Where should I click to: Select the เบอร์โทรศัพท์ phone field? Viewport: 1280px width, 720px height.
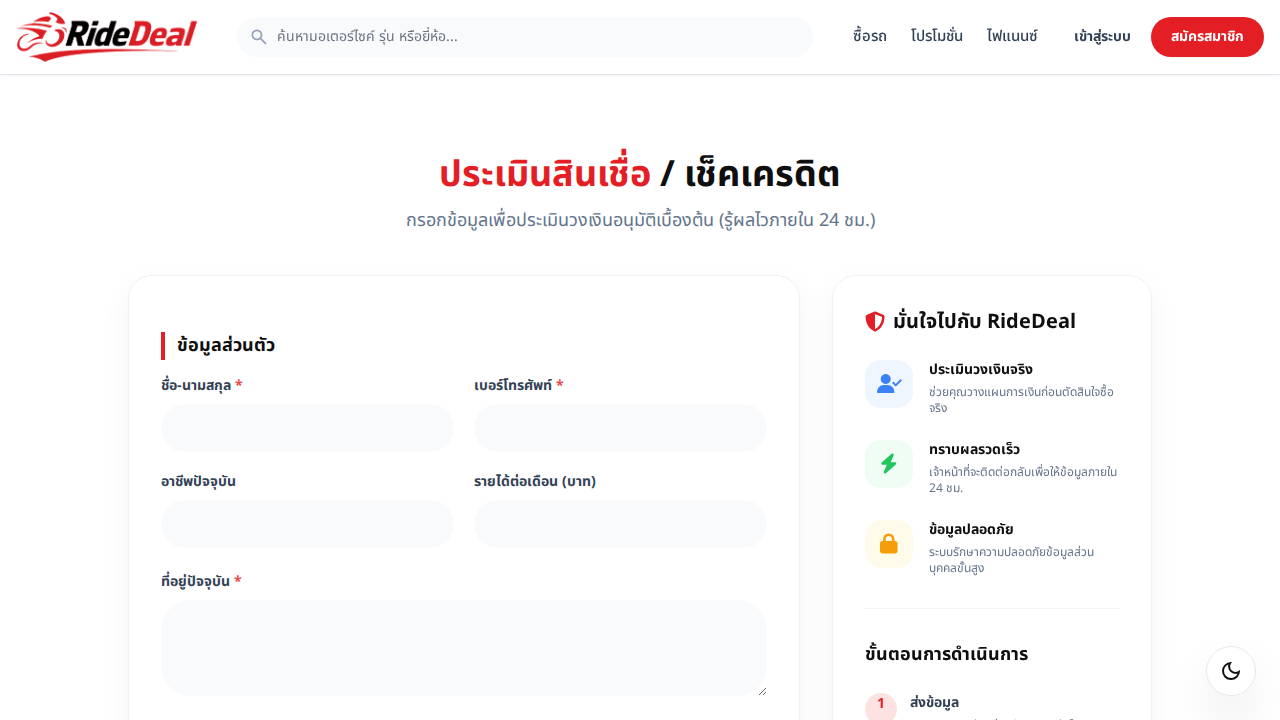coord(620,428)
